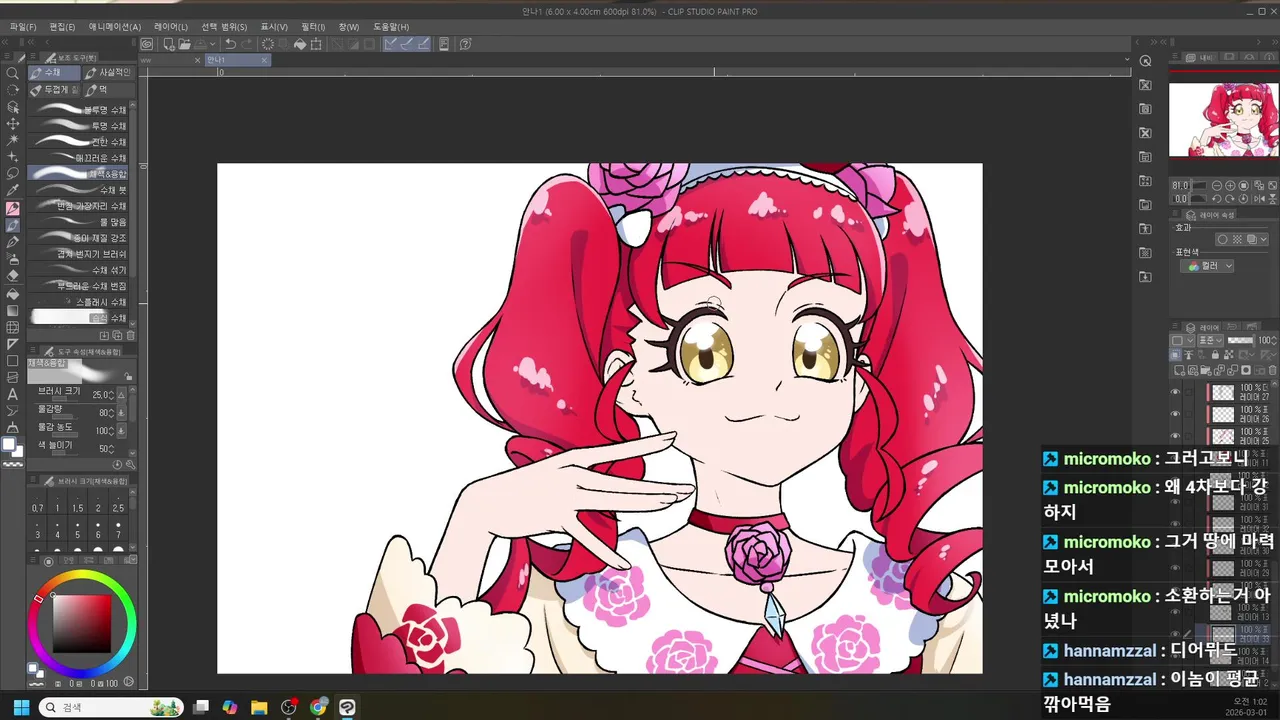This screenshot has width=1280, height=720.
Task: Click the 물감량 80 stepper arrows
Action: pos(109,412)
